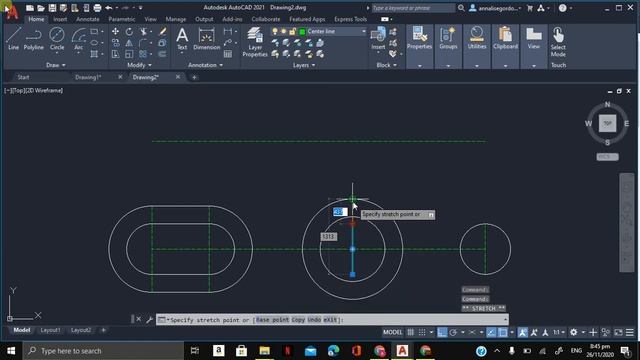Click the Rotate tool icon
Viewport: 640px width, 360px height.
129,31
